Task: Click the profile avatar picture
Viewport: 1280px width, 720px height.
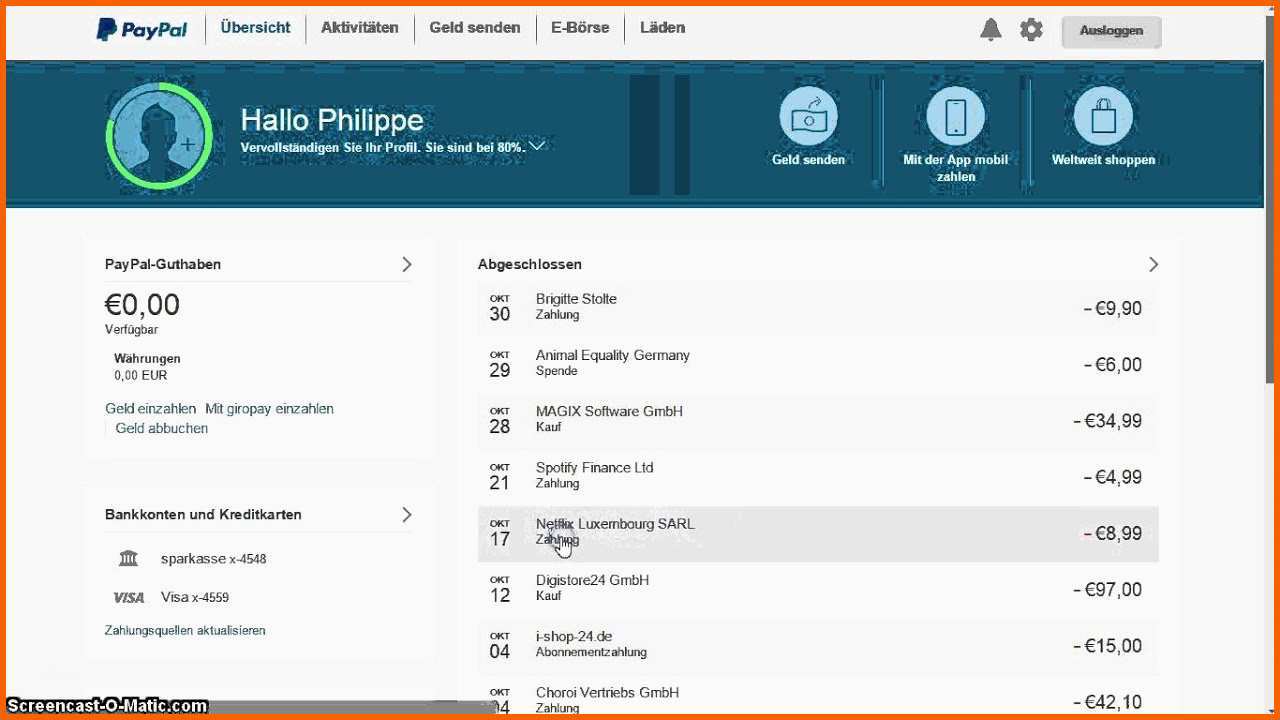Action: (x=159, y=136)
